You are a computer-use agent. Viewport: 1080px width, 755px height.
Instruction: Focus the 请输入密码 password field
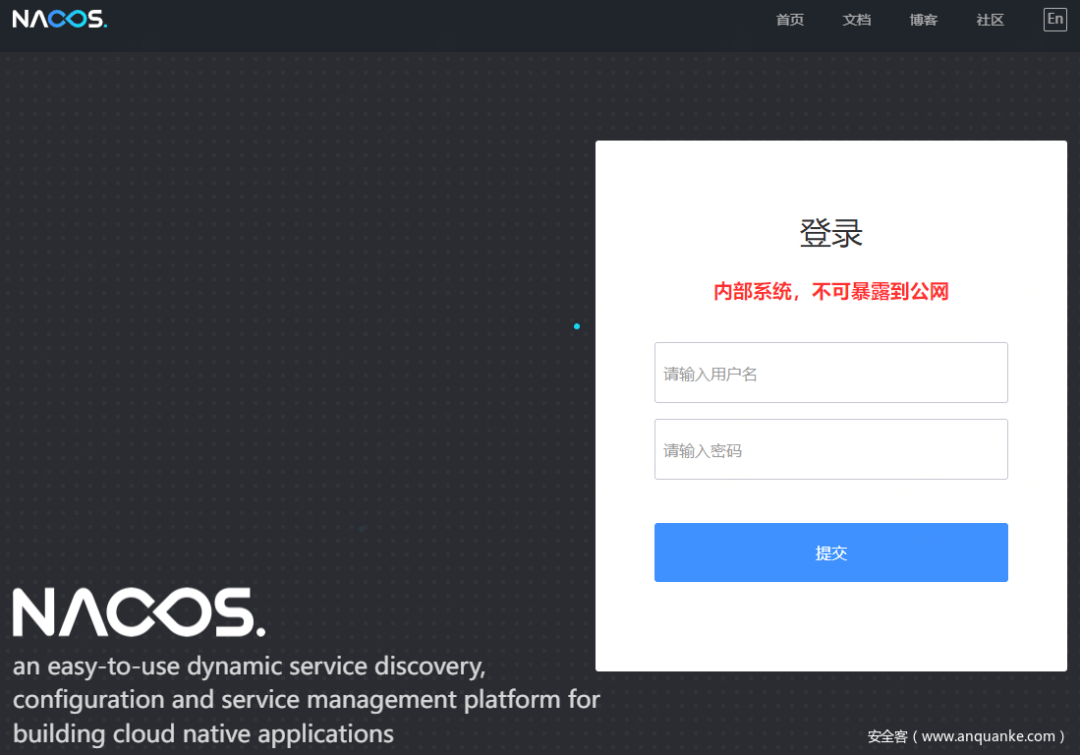click(x=831, y=449)
